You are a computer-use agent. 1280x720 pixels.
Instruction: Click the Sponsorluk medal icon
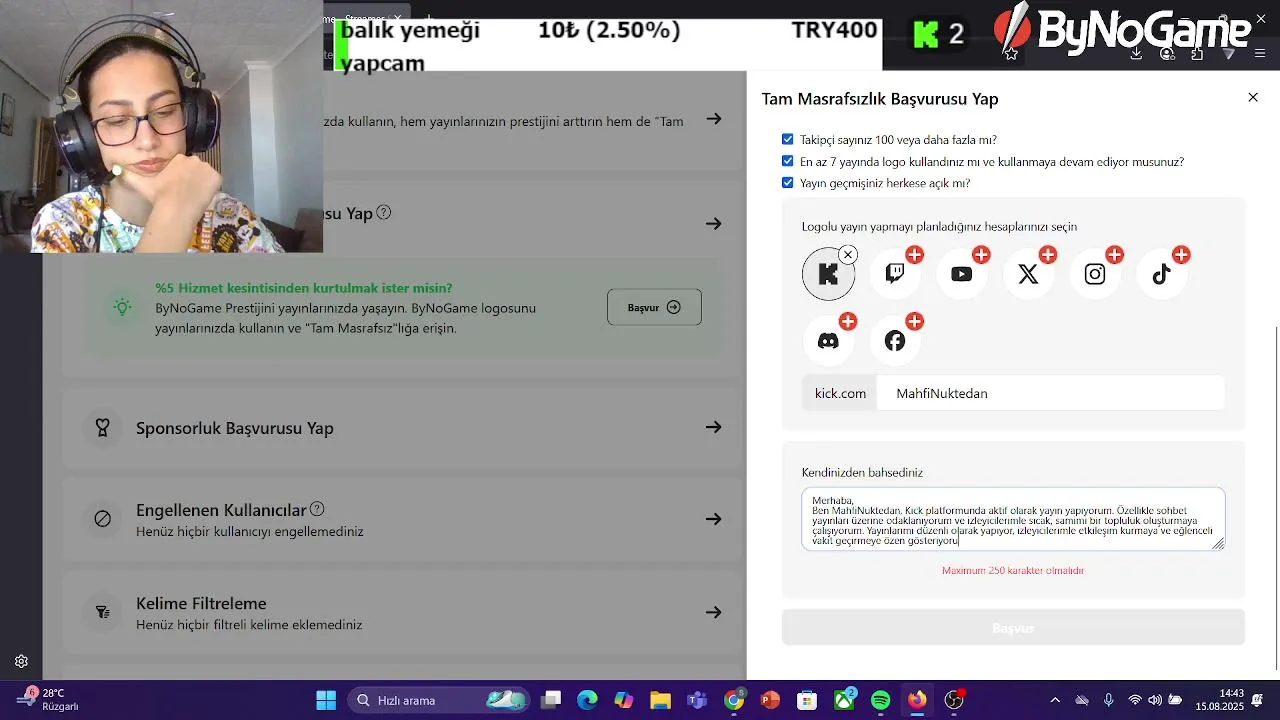(102, 428)
